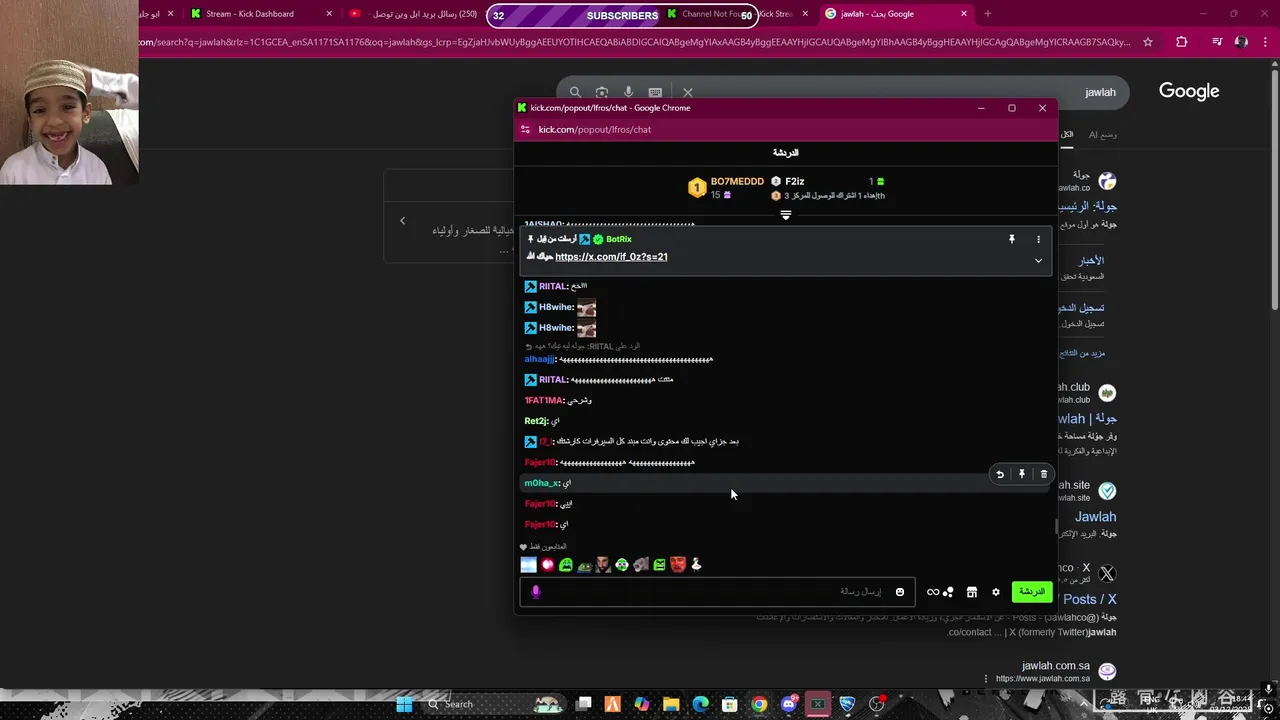Search by image camera icon in Google

click(x=601, y=92)
